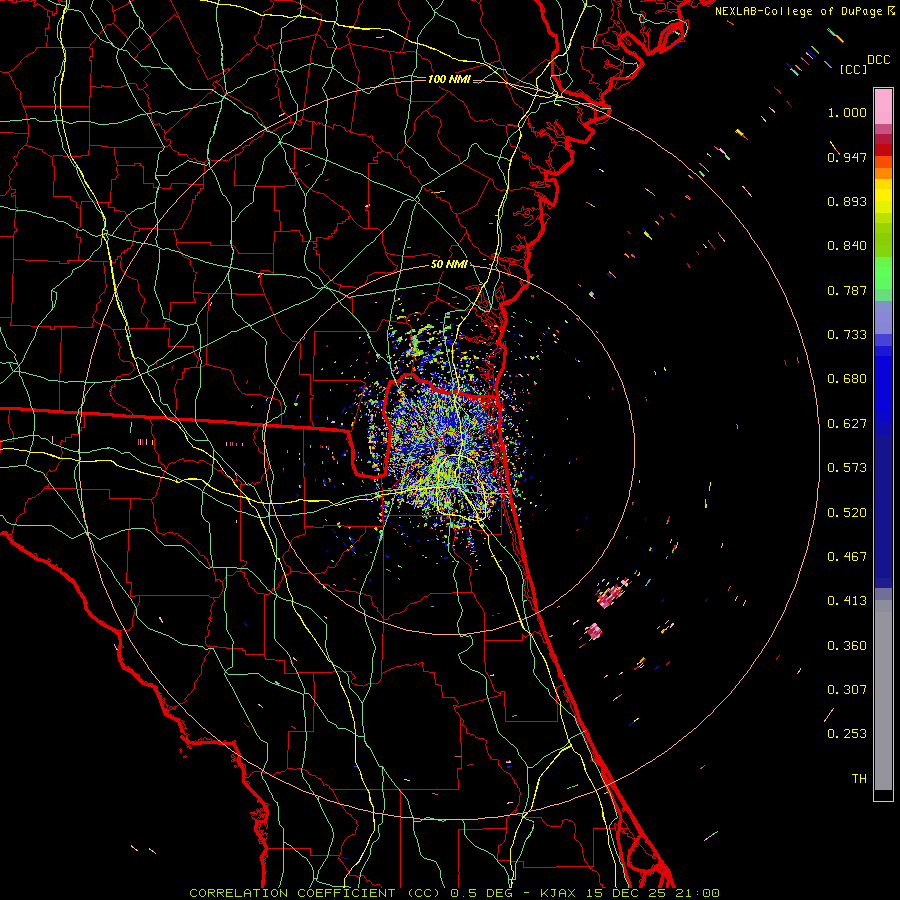Image resolution: width=900 pixels, height=900 pixels.
Task: Click the KJAX station identifier in caption
Action: point(557,893)
